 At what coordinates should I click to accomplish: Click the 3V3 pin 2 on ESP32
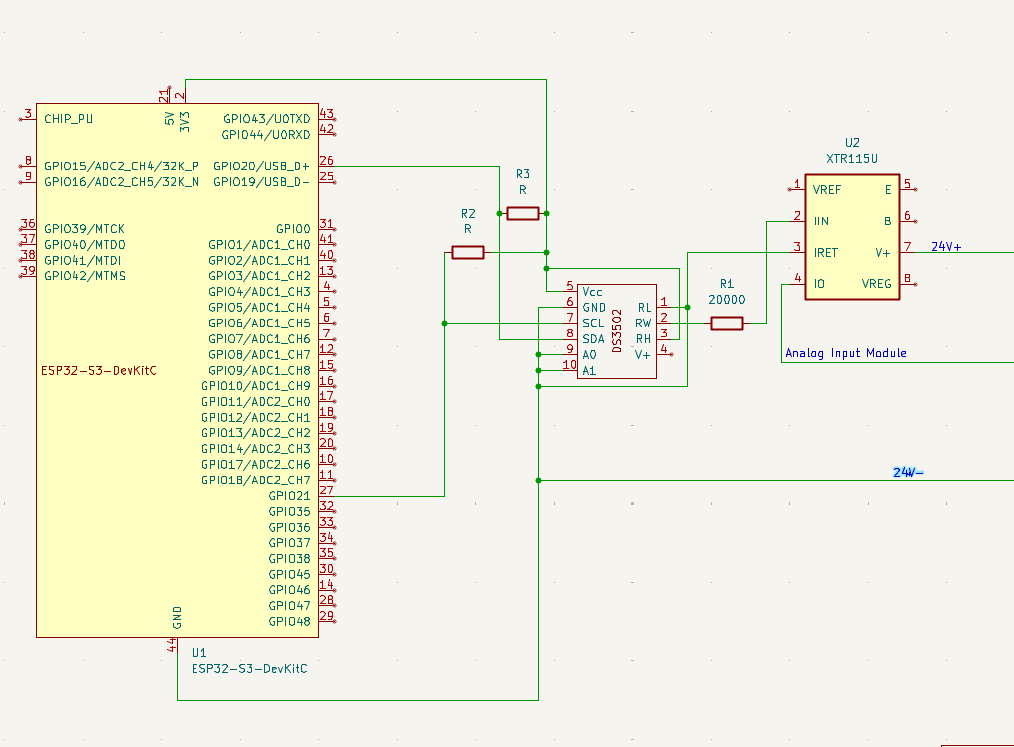pos(185,95)
